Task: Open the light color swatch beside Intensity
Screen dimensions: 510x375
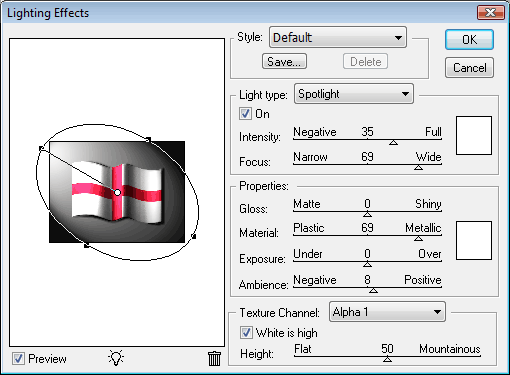Action: [474, 135]
